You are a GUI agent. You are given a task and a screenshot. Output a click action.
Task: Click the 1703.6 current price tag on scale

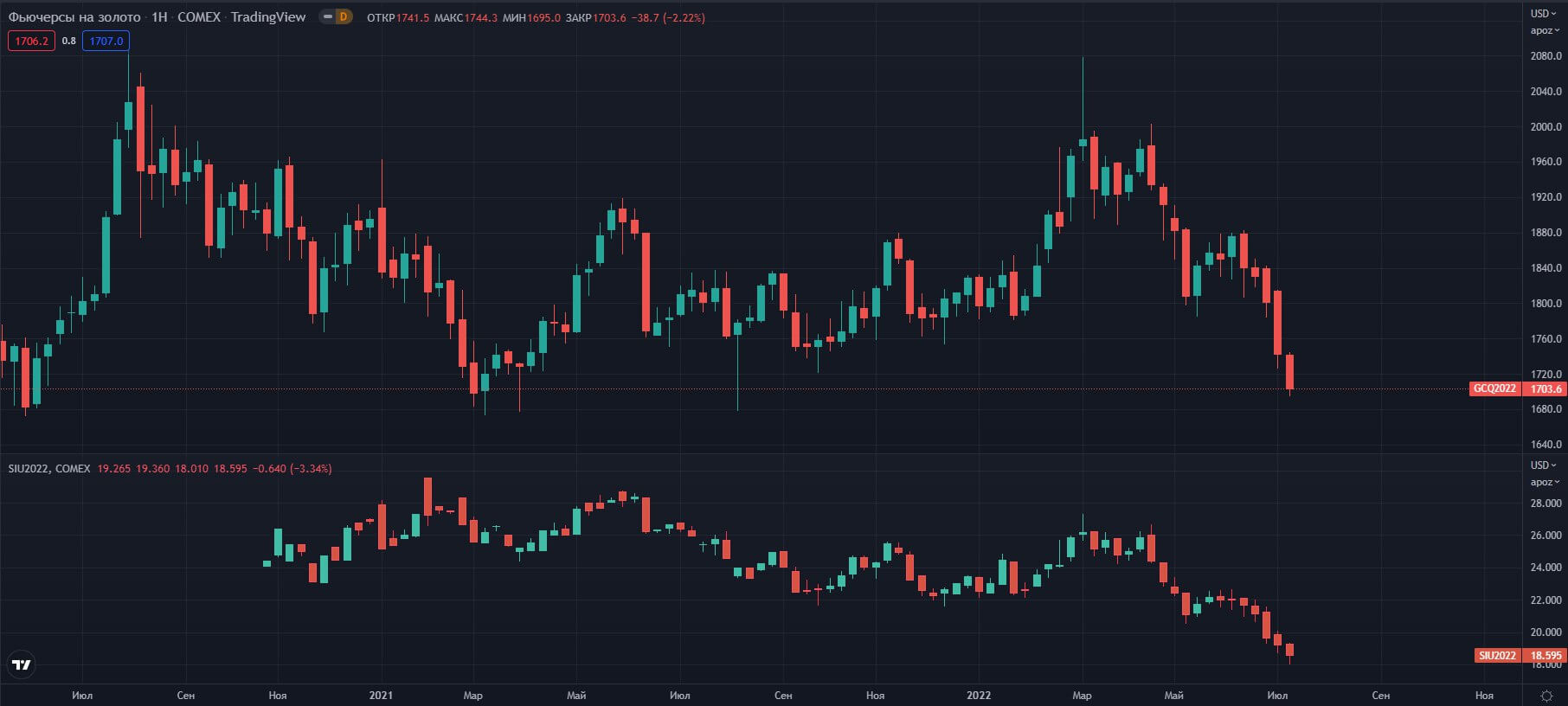coord(1546,388)
